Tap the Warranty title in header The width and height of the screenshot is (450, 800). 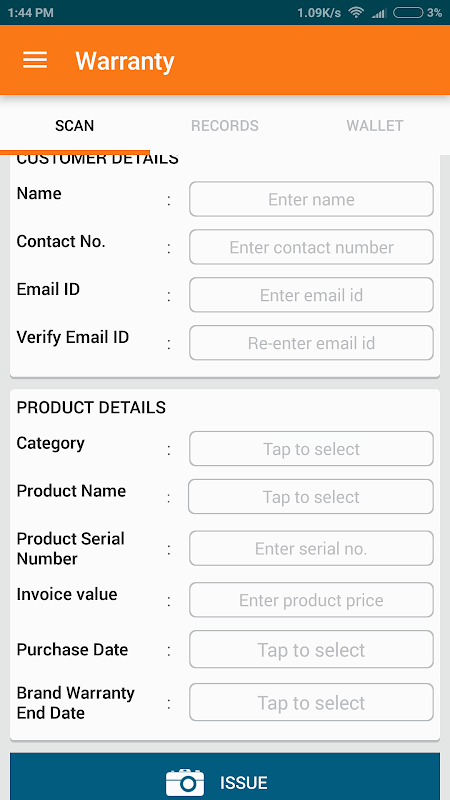pos(125,61)
